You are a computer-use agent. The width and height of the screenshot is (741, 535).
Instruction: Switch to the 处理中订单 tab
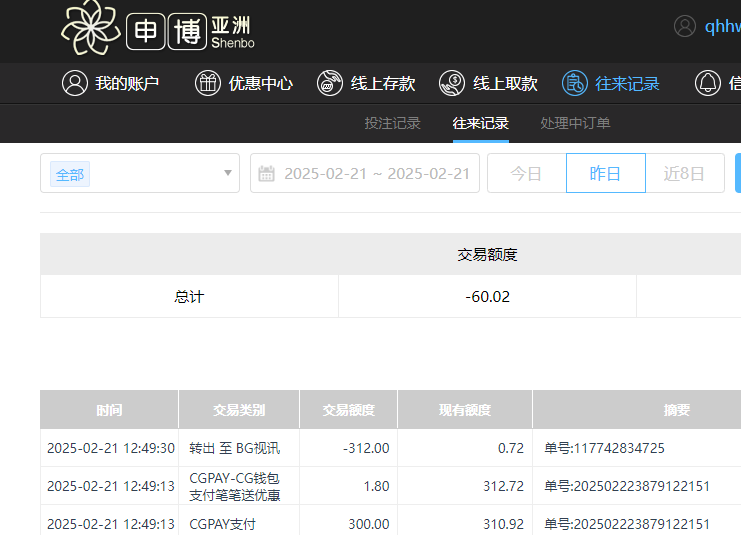575,124
